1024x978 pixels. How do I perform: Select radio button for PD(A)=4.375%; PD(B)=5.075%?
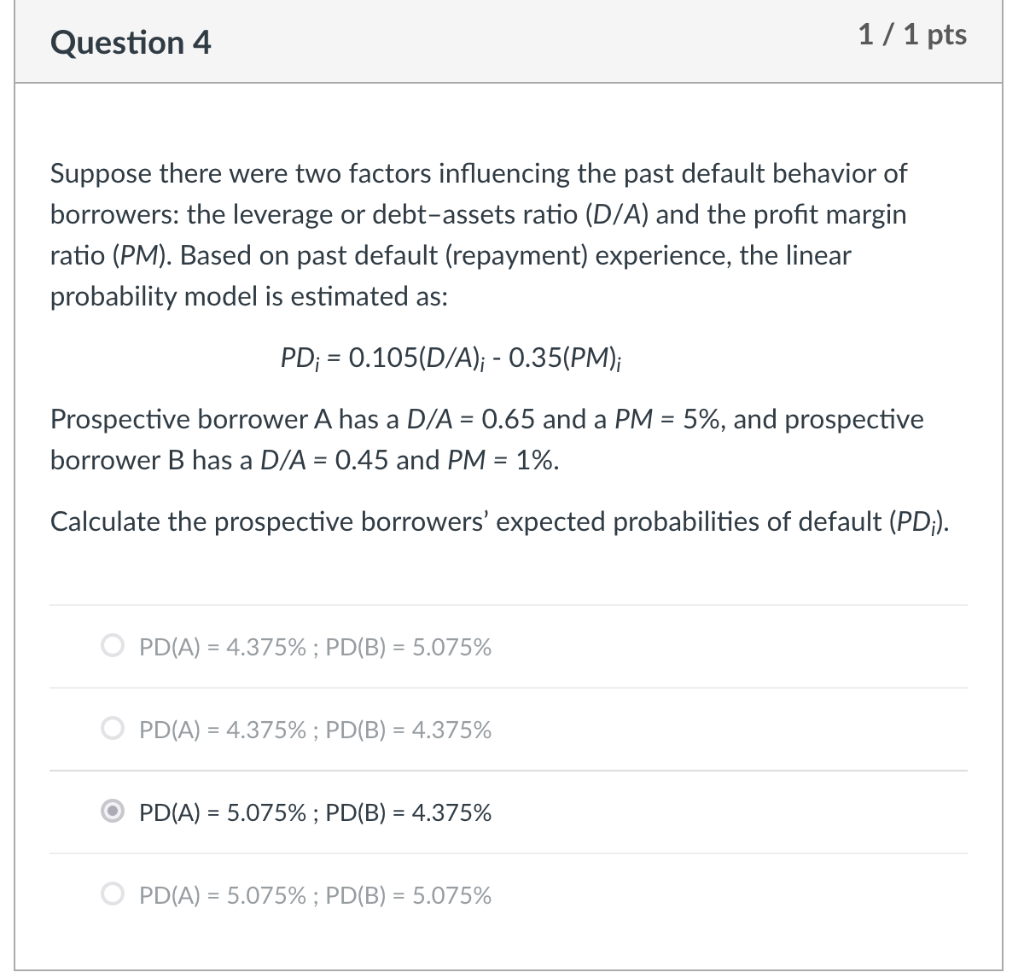click(113, 647)
